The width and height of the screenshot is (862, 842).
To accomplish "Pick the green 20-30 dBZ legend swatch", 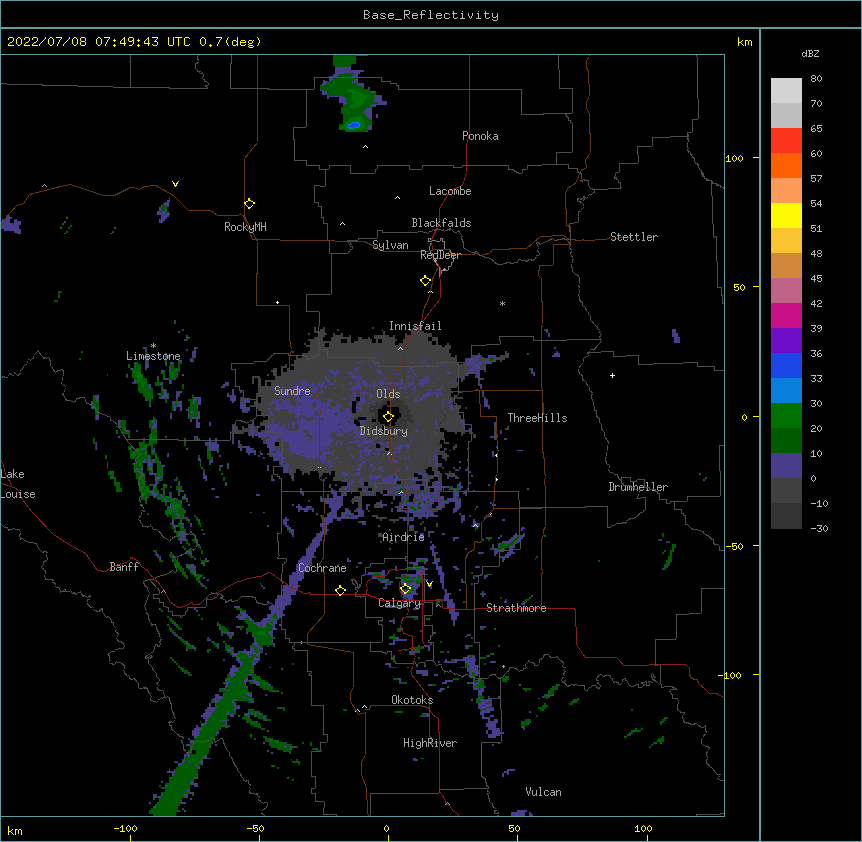I will tap(786, 416).
